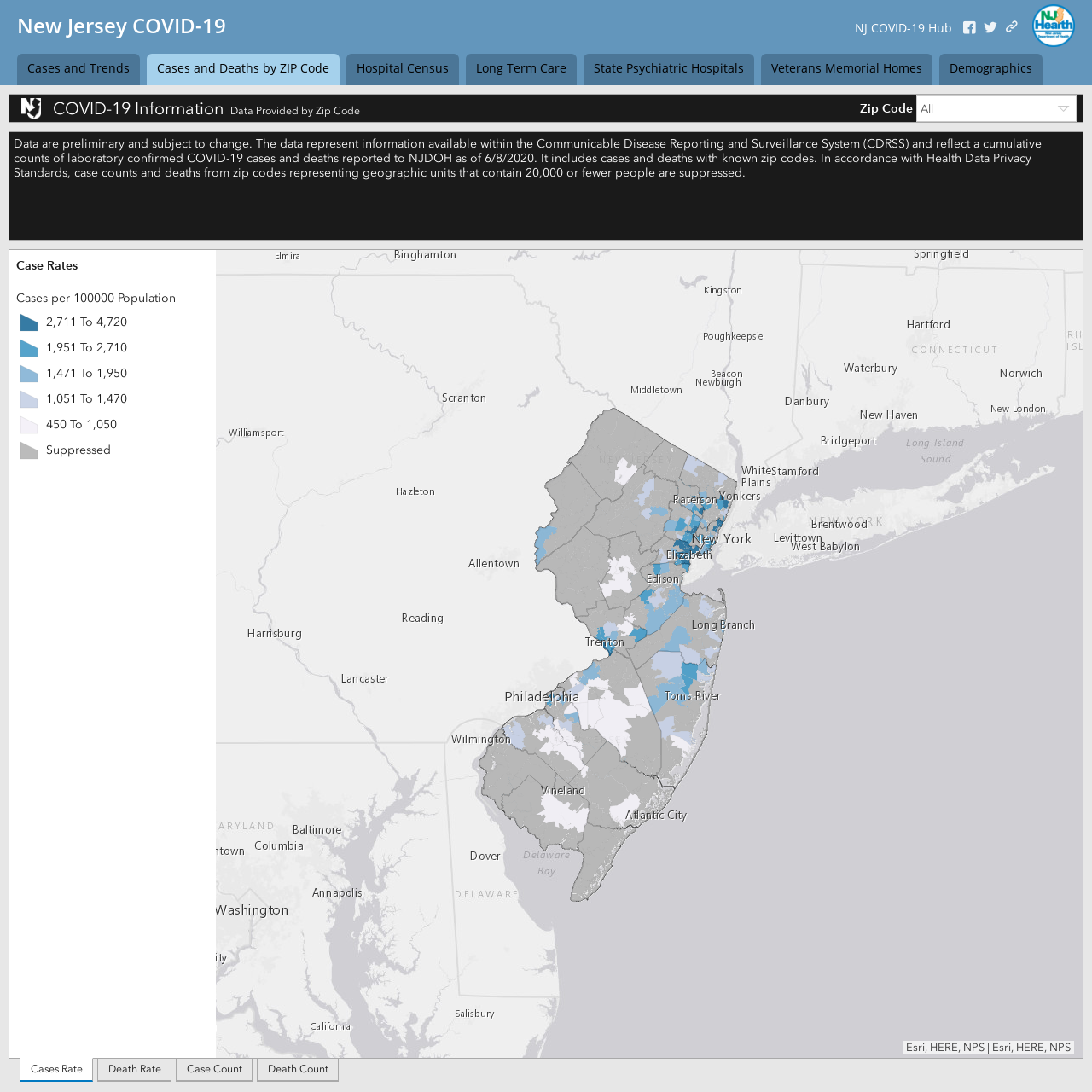The width and height of the screenshot is (1092, 1092).
Task: Click the NJ state emblem icon
Action: tap(32, 108)
